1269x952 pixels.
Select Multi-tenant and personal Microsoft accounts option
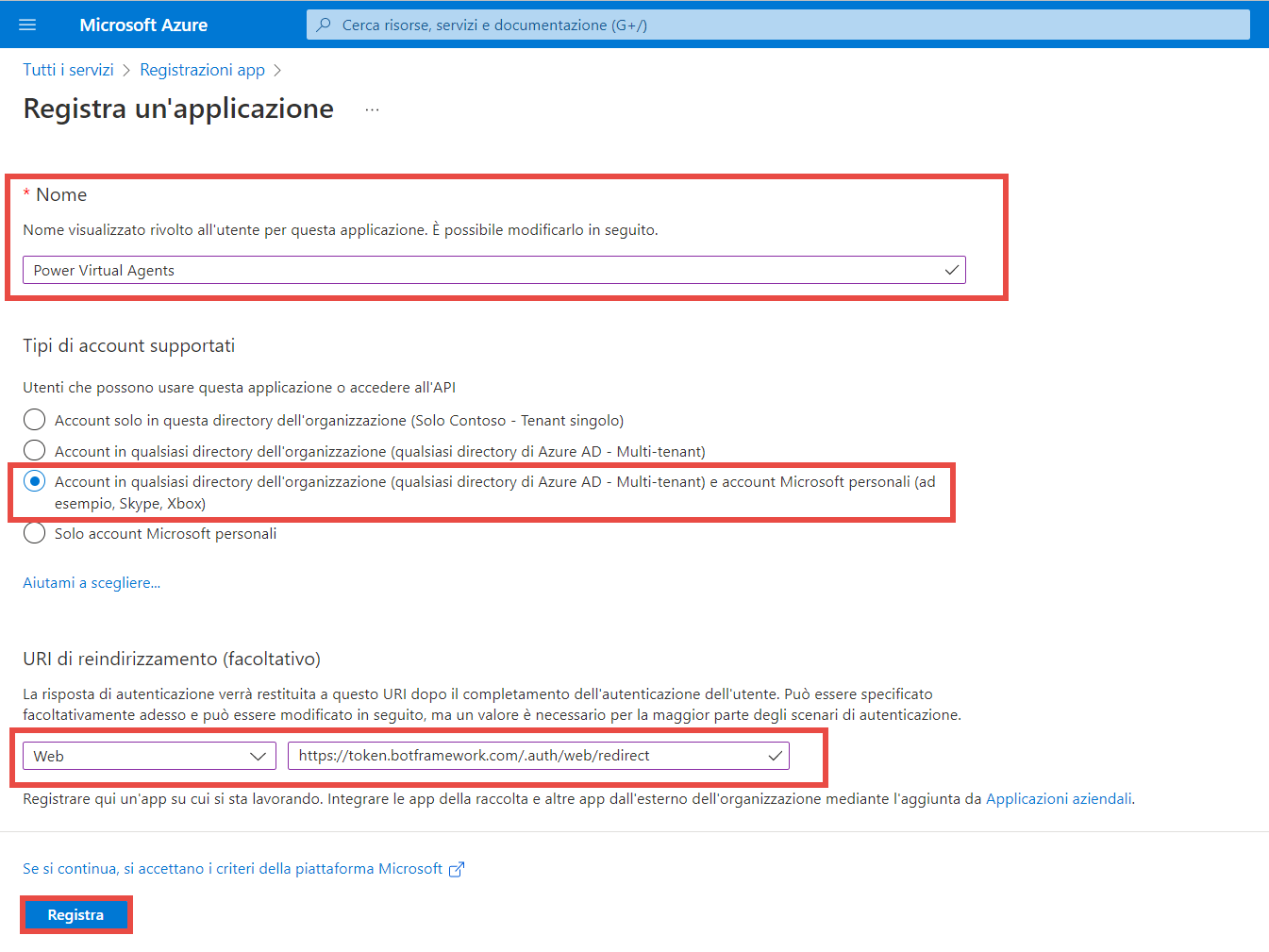[35, 482]
